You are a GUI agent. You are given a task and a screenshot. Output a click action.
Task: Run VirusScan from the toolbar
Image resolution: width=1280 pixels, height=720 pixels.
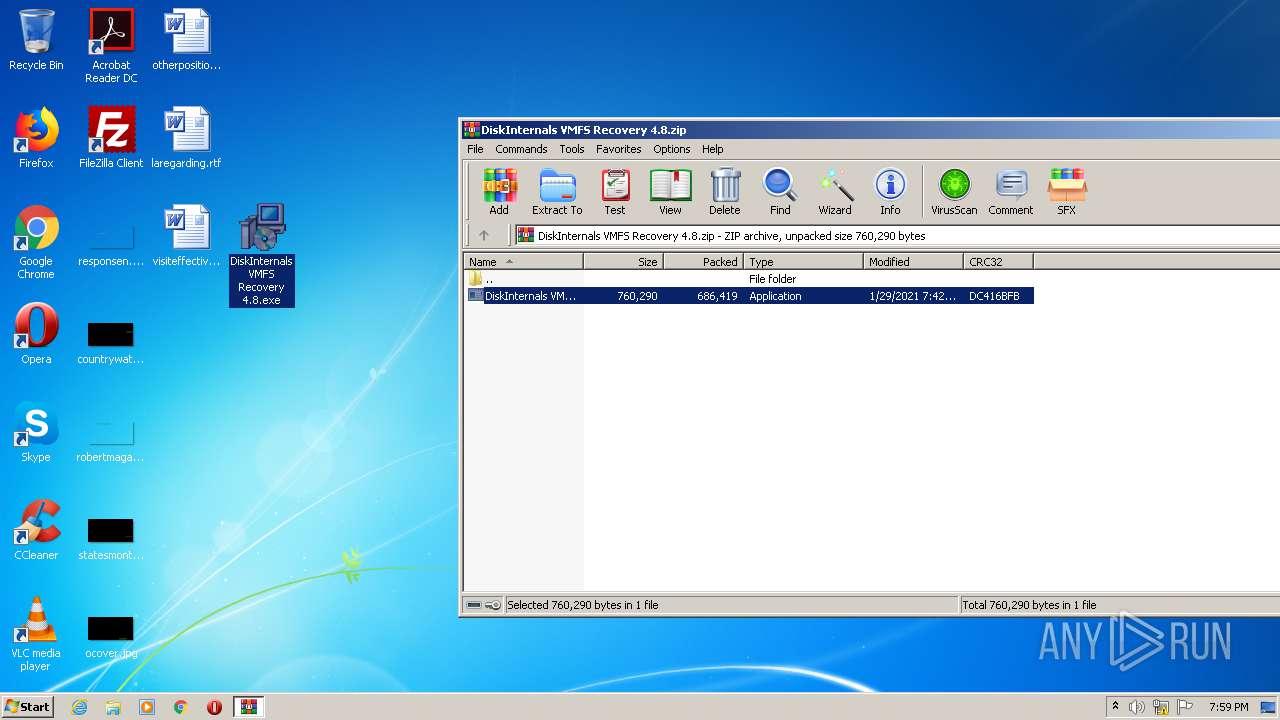(954, 191)
